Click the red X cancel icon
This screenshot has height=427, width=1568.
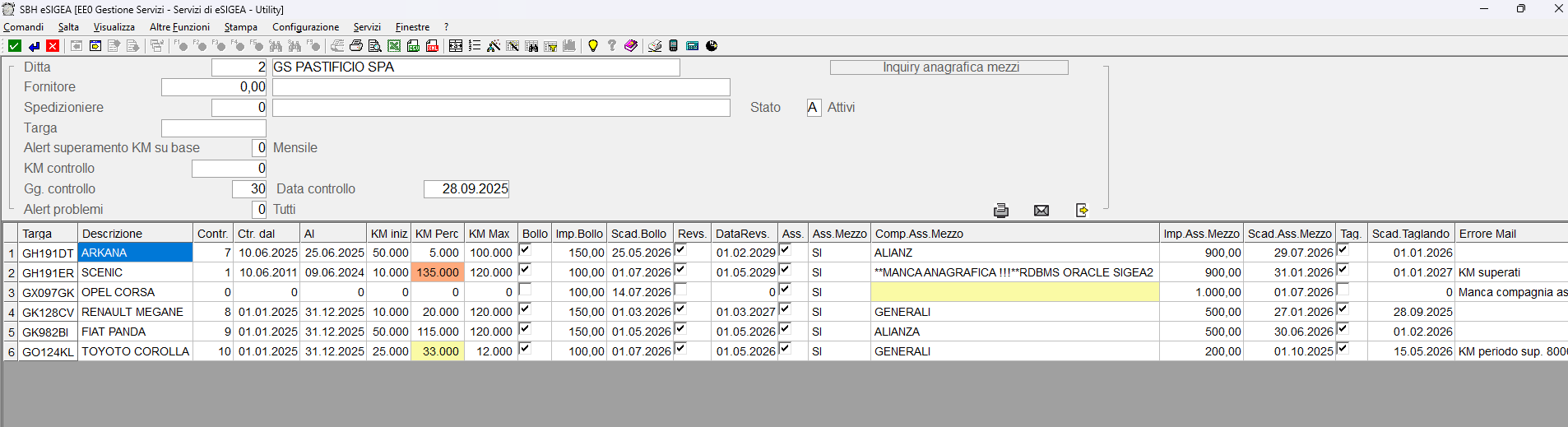tap(53, 46)
